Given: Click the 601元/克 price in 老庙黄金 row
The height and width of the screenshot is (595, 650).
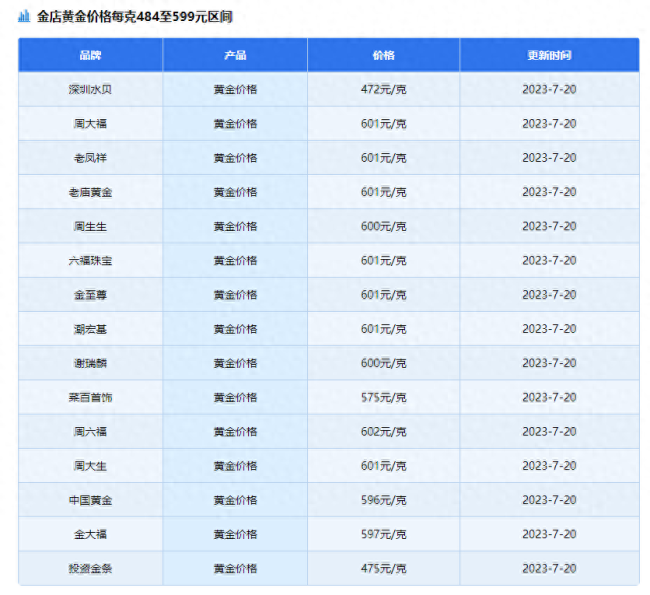Looking at the screenshot, I should click(x=383, y=192).
